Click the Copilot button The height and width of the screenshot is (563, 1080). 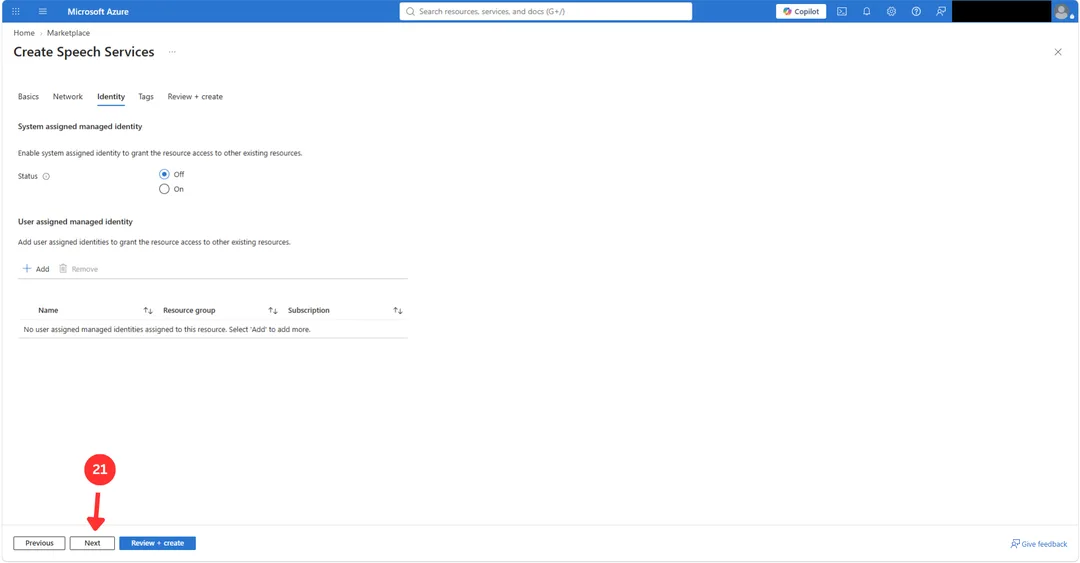[801, 11]
